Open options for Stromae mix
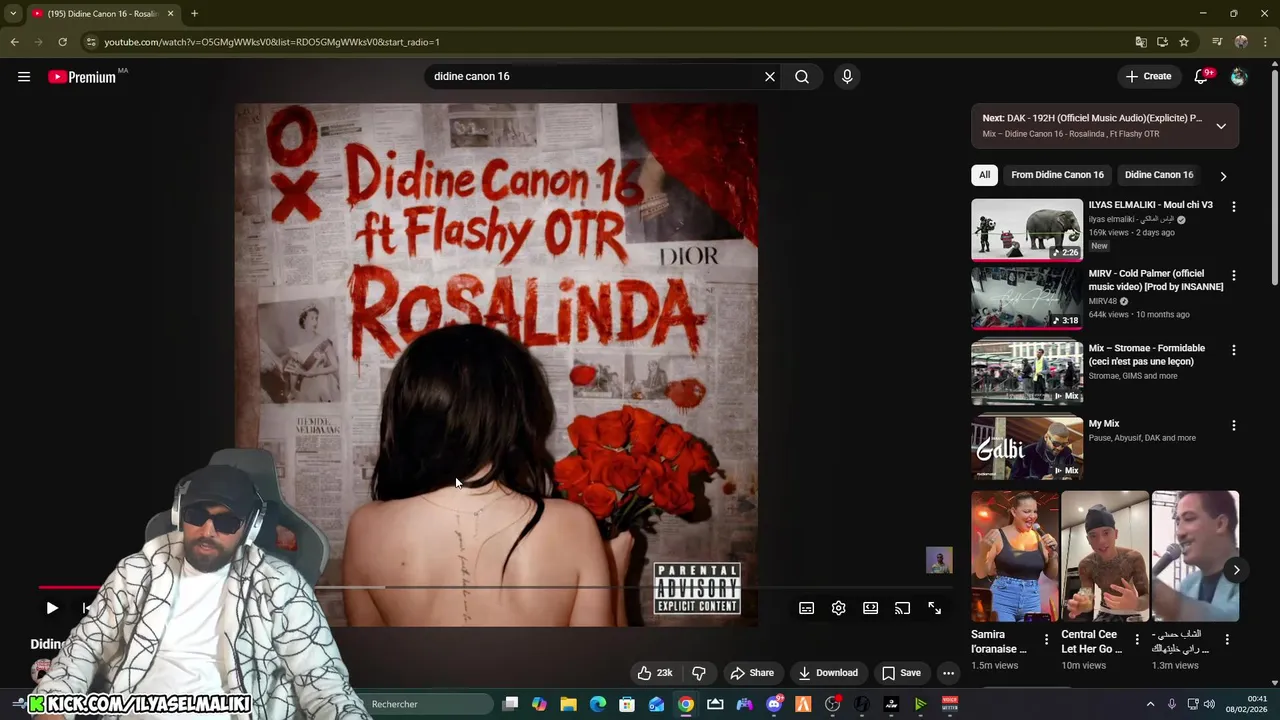 click(1233, 350)
